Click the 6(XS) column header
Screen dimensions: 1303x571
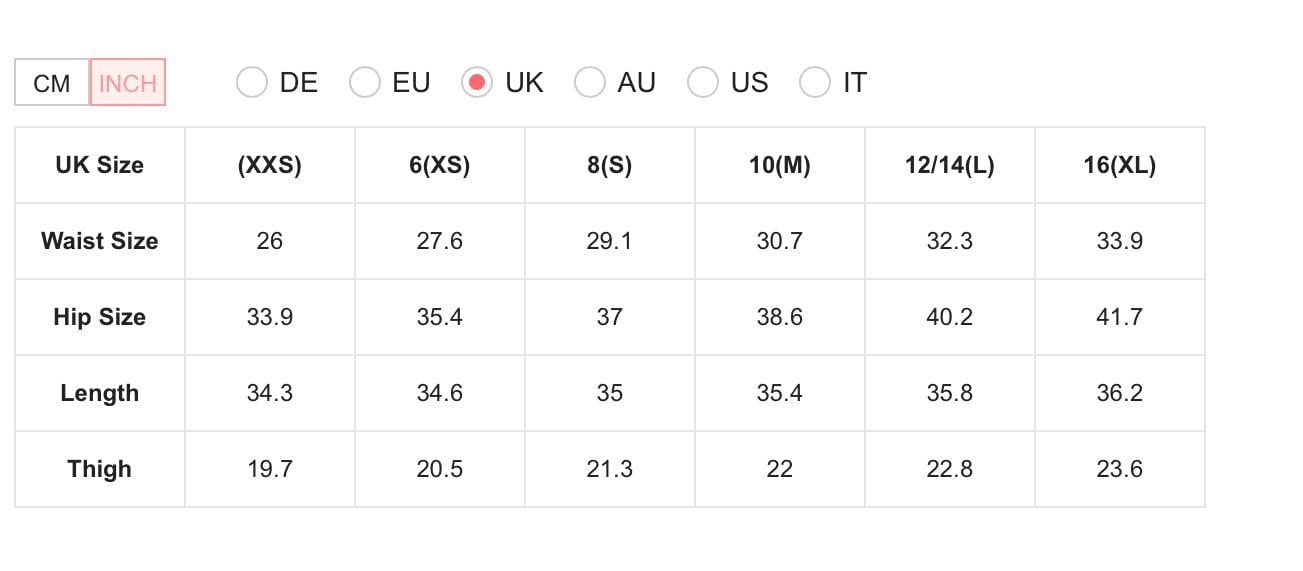[440, 165]
